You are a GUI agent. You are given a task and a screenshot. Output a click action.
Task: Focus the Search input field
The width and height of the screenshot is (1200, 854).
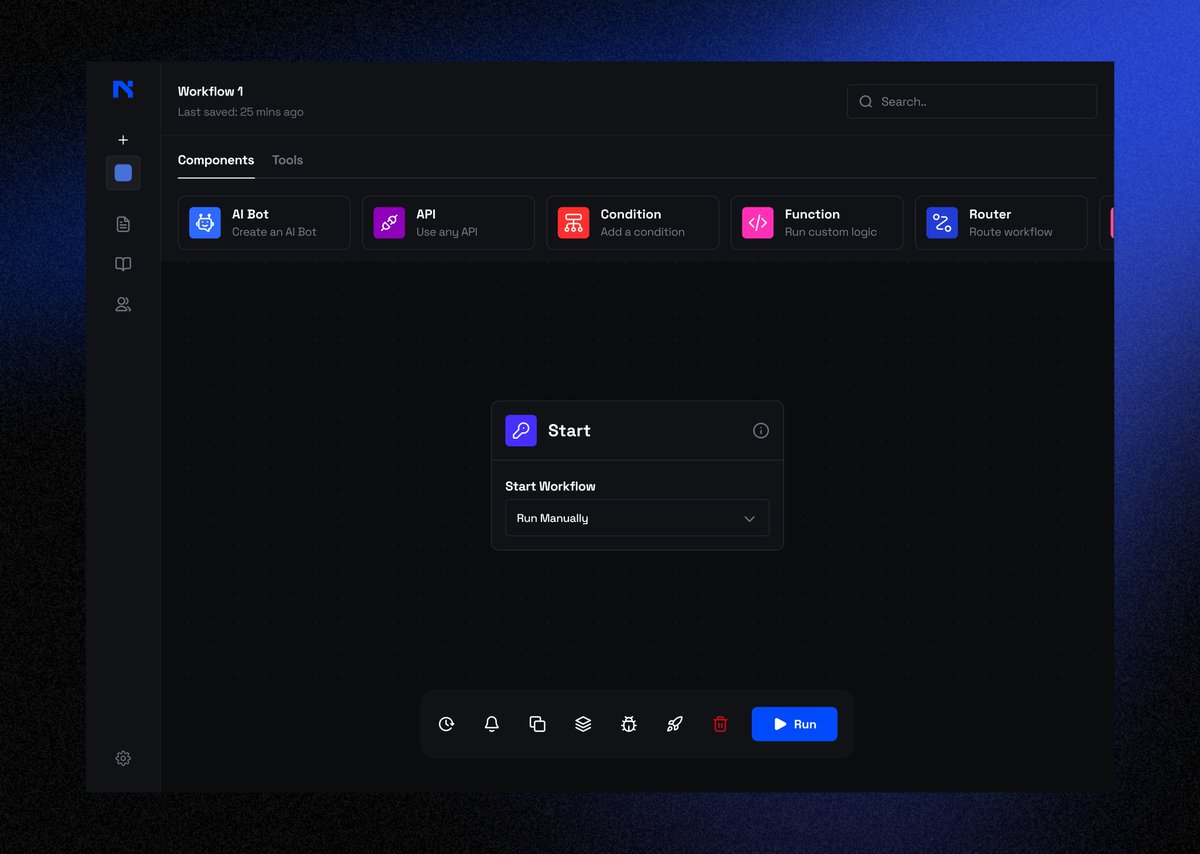point(972,101)
